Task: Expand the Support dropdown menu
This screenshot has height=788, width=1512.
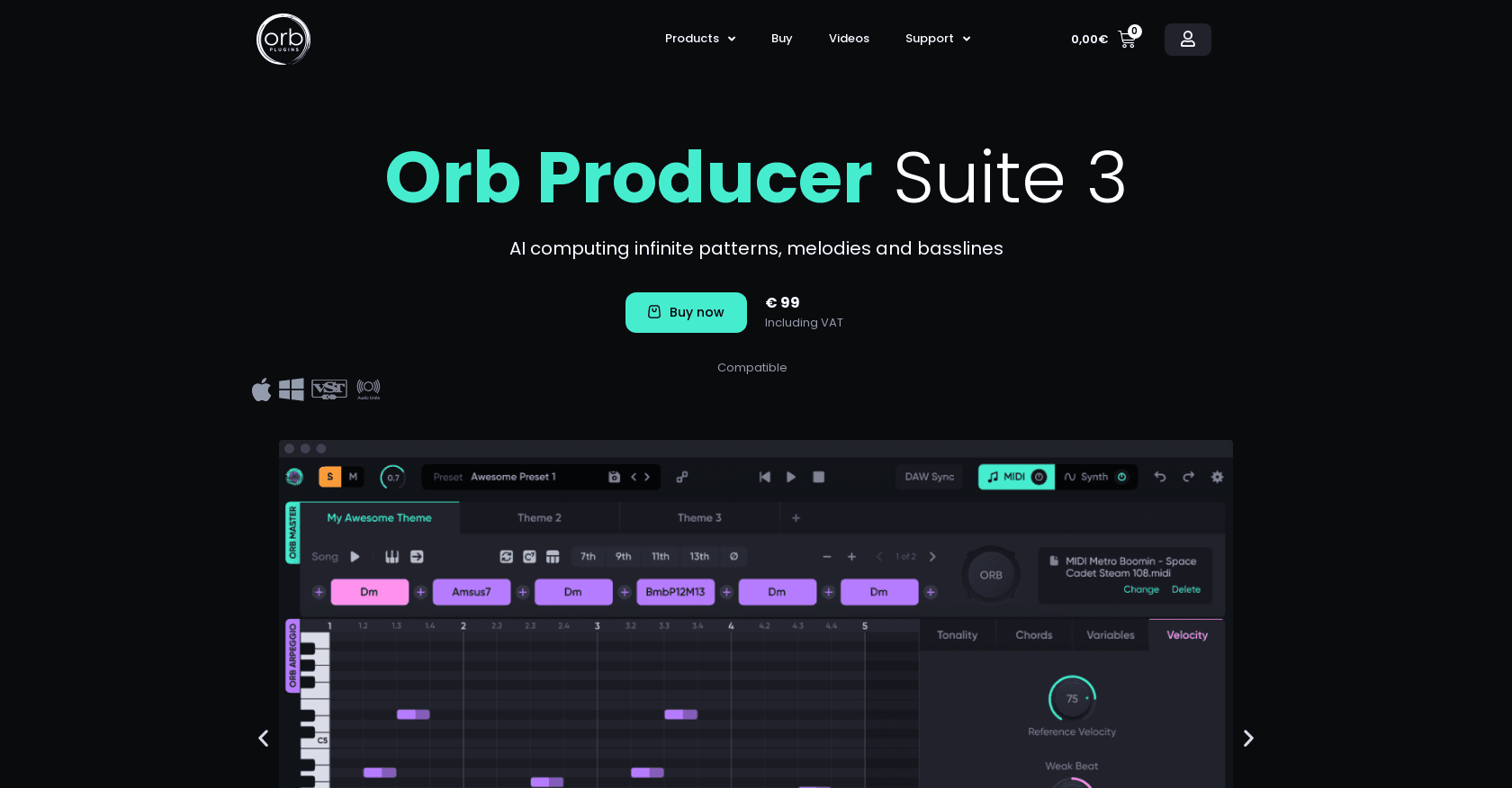Action: click(x=938, y=39)
